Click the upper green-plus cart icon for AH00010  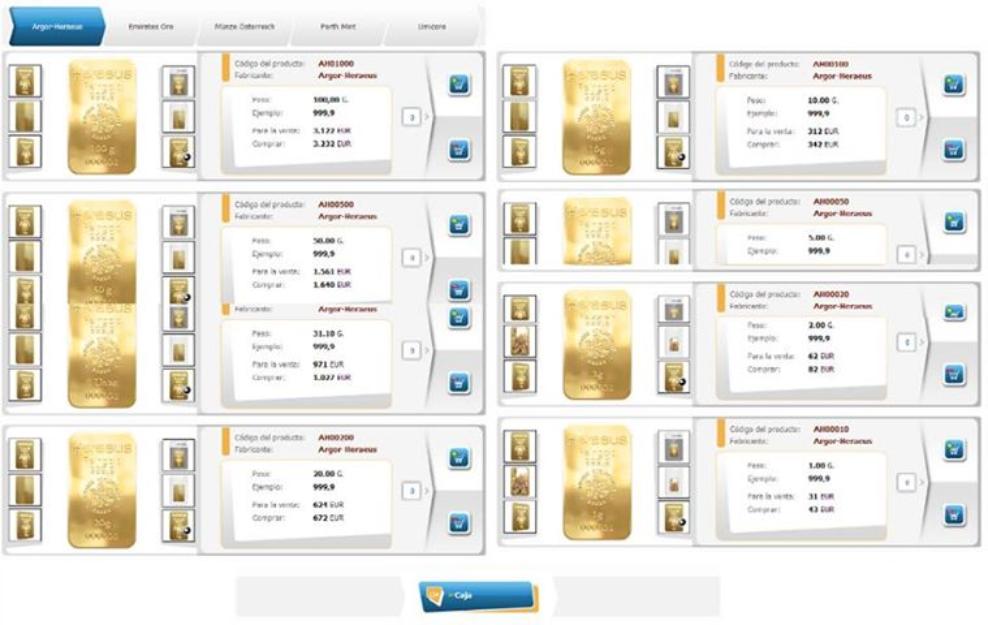(x=955, y=450)
